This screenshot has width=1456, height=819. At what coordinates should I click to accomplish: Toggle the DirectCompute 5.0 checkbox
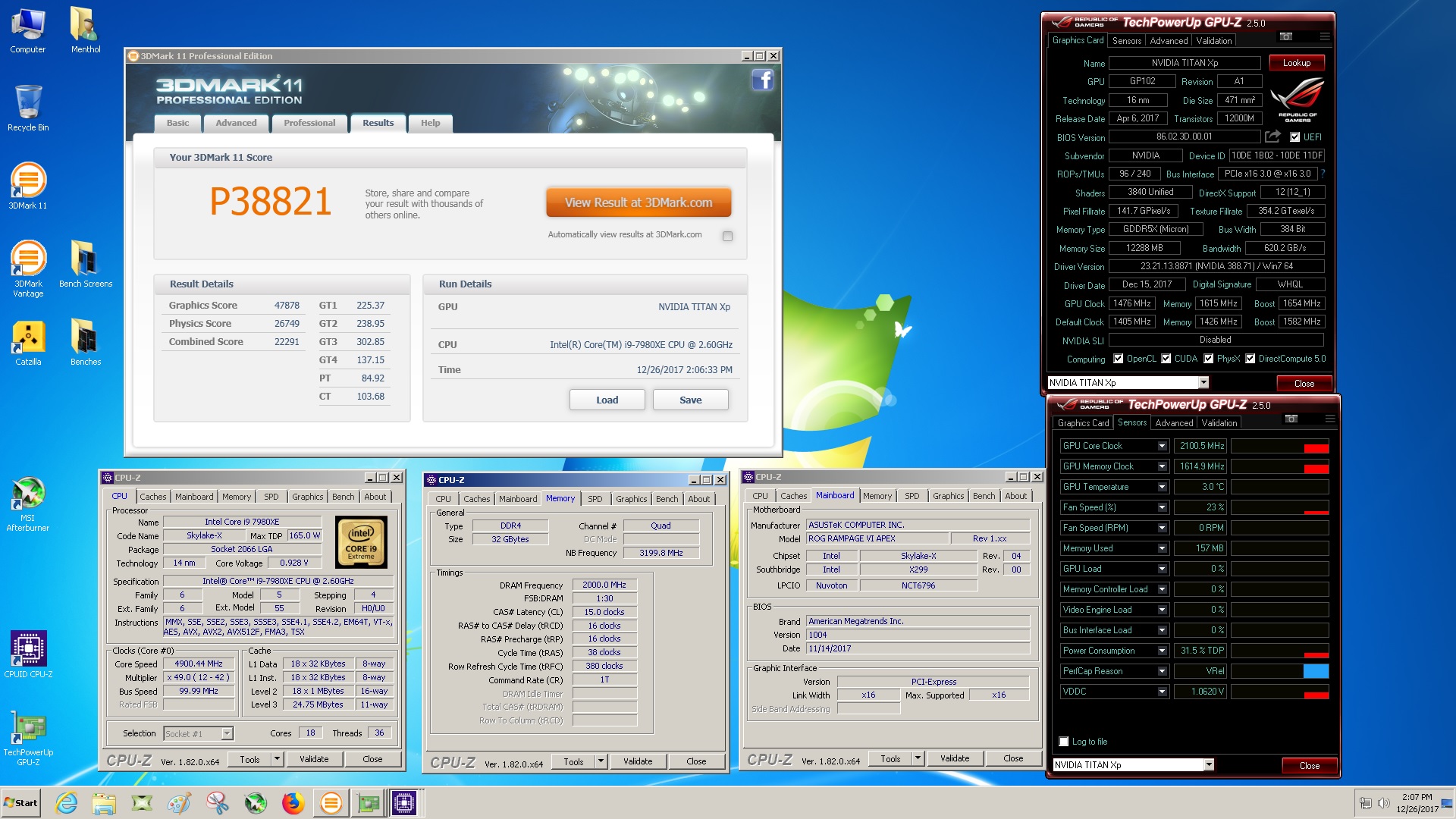point(1250,359)
